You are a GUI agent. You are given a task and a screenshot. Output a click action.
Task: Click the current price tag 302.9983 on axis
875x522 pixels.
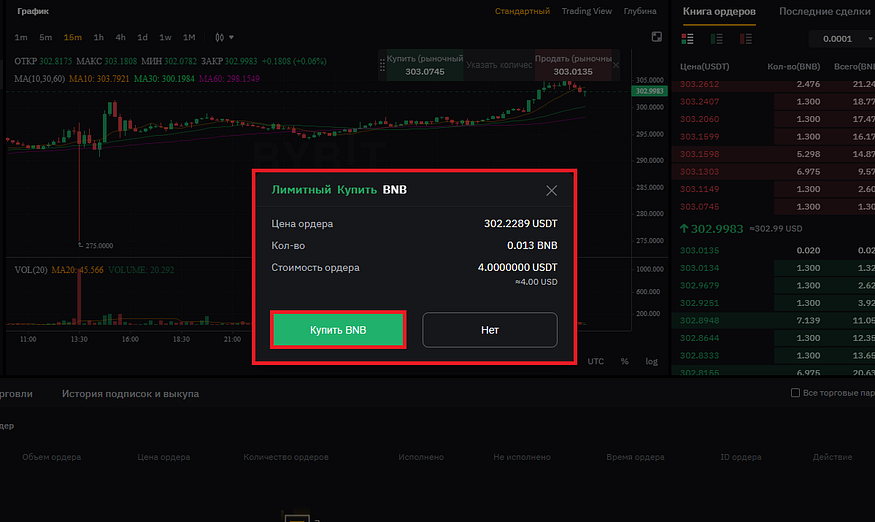650,91
